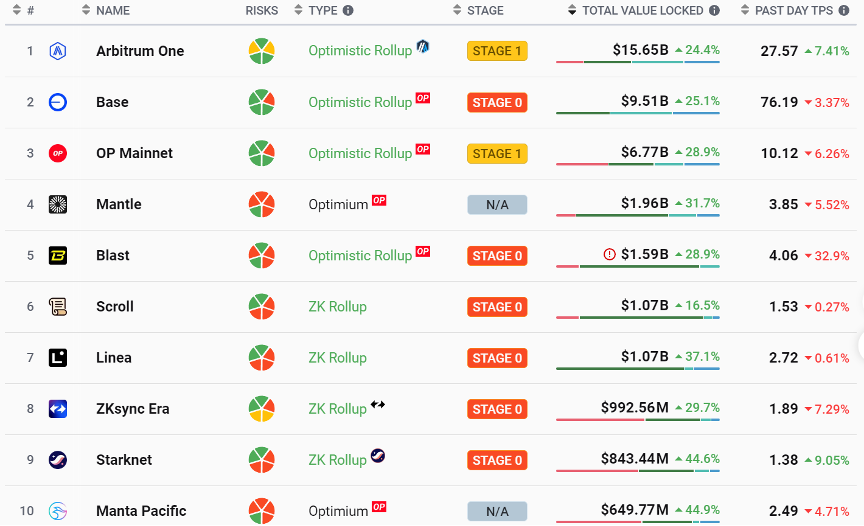Click the ZKsync Era logo icon
864x526 pixels.
(x=58, y=409)
